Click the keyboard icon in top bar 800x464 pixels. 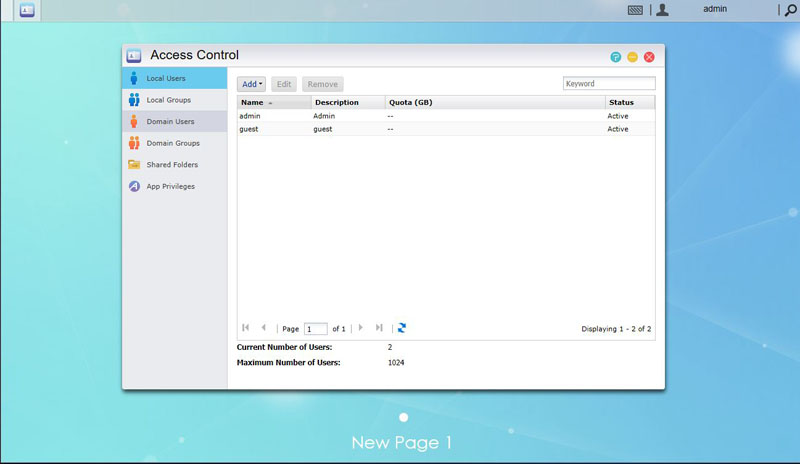636,10
